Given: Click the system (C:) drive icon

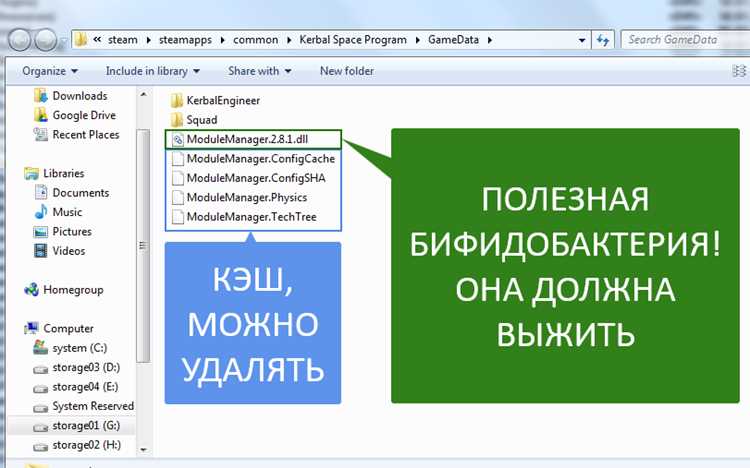Looking at the screenshot, I should 41,348.
